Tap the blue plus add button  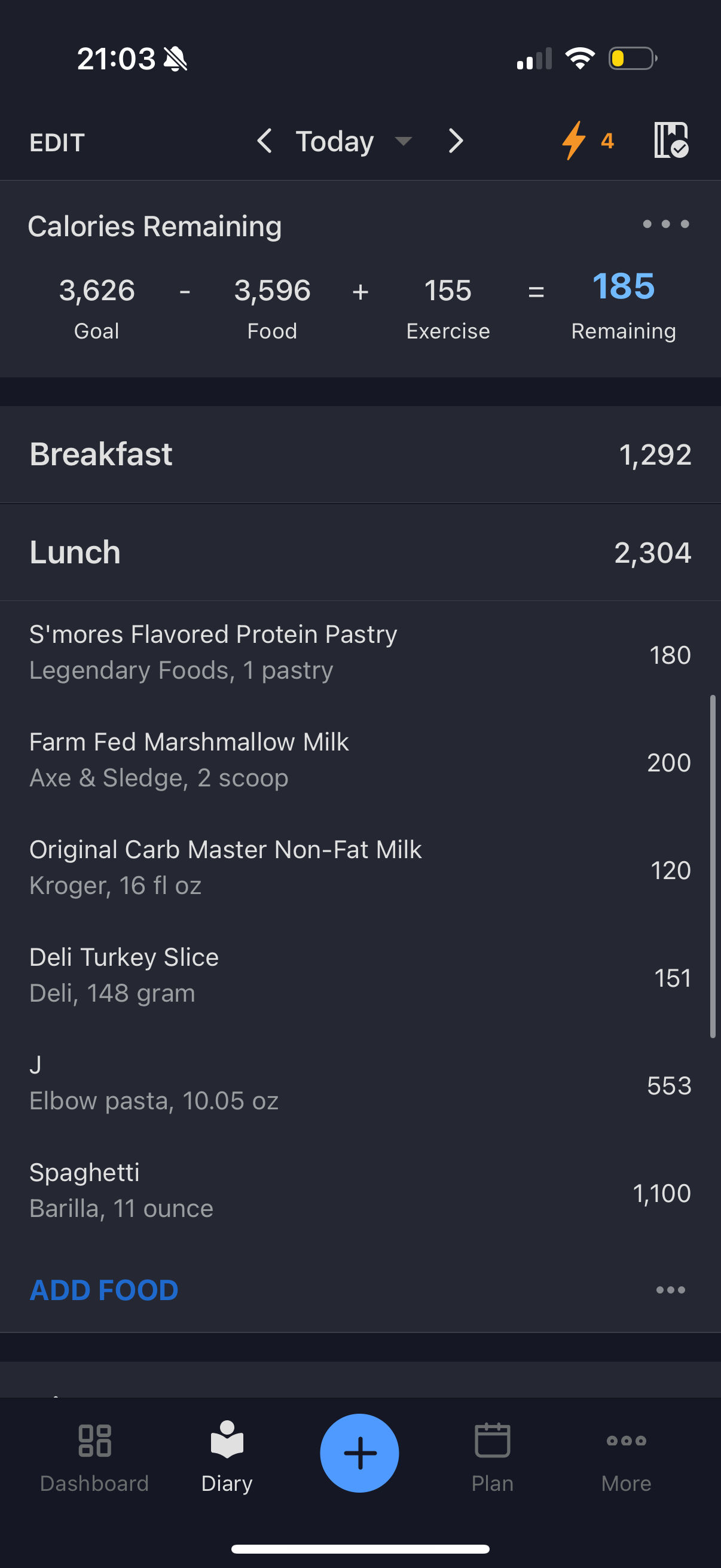(x=359, y=1453)
